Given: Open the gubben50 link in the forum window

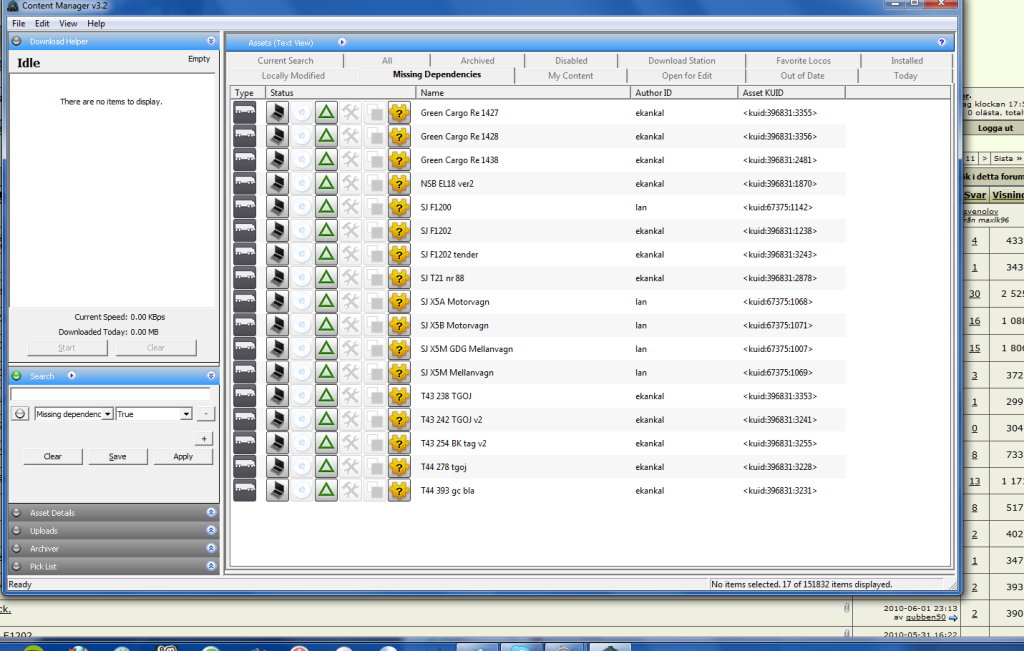Looking at the screenshot, I should (925, 617).
